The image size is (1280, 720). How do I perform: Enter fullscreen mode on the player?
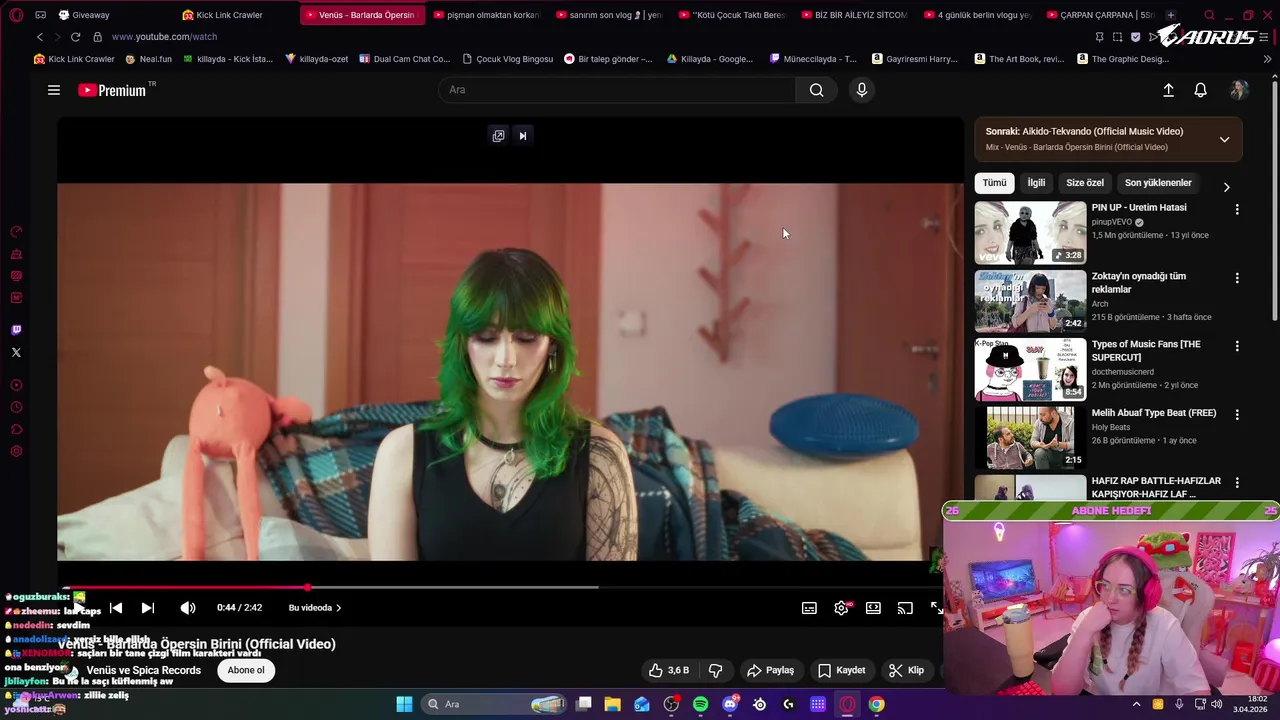(937, 608)
